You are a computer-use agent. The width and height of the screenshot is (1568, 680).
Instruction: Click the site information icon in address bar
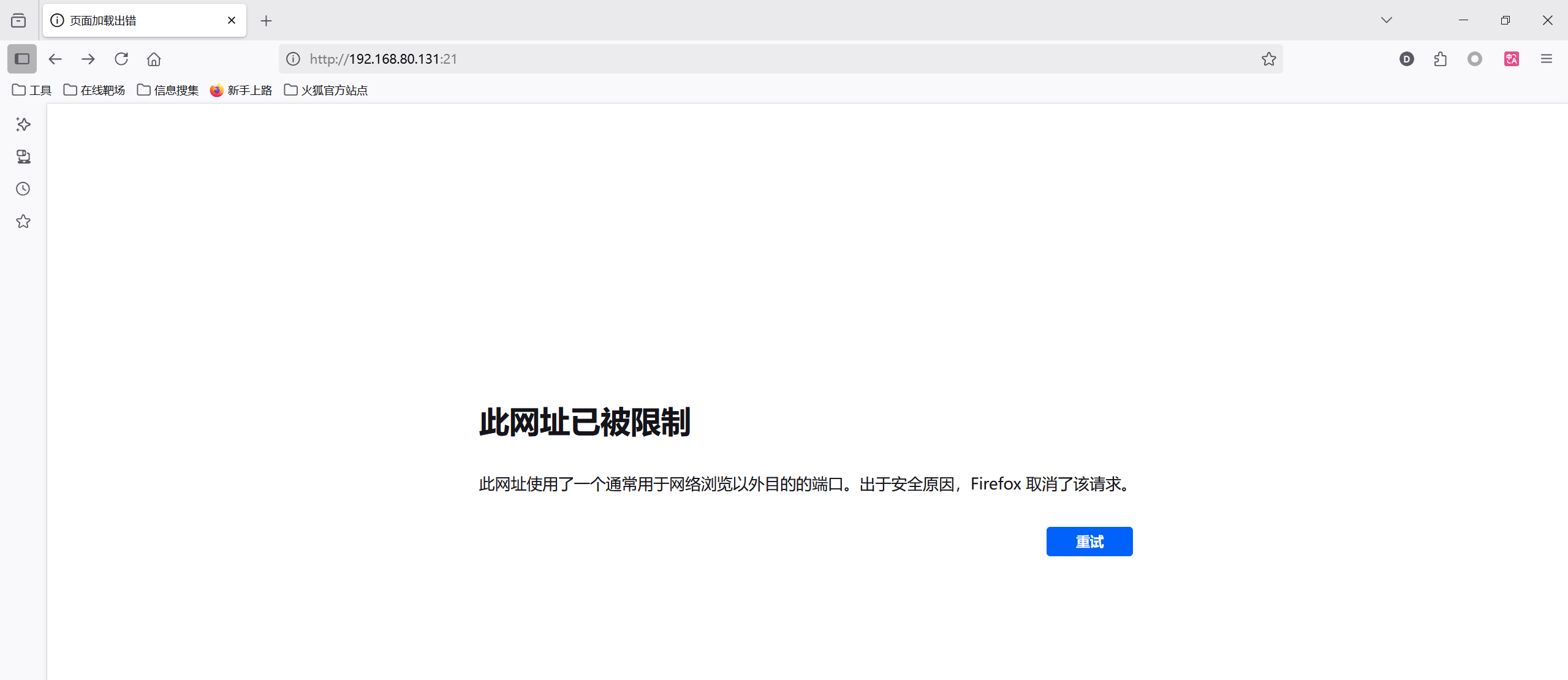pyautogui.click(x=294, y=59)
